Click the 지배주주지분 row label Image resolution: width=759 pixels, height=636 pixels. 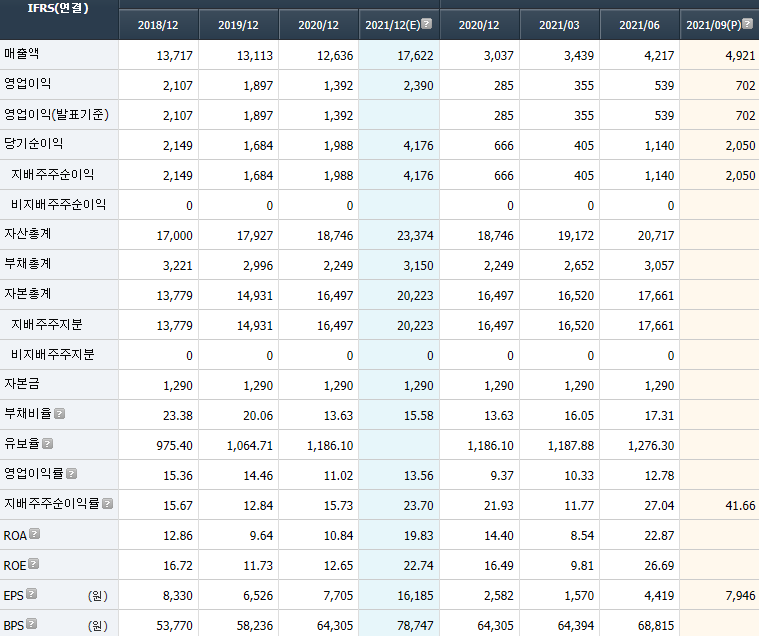[x=46, y=324]
